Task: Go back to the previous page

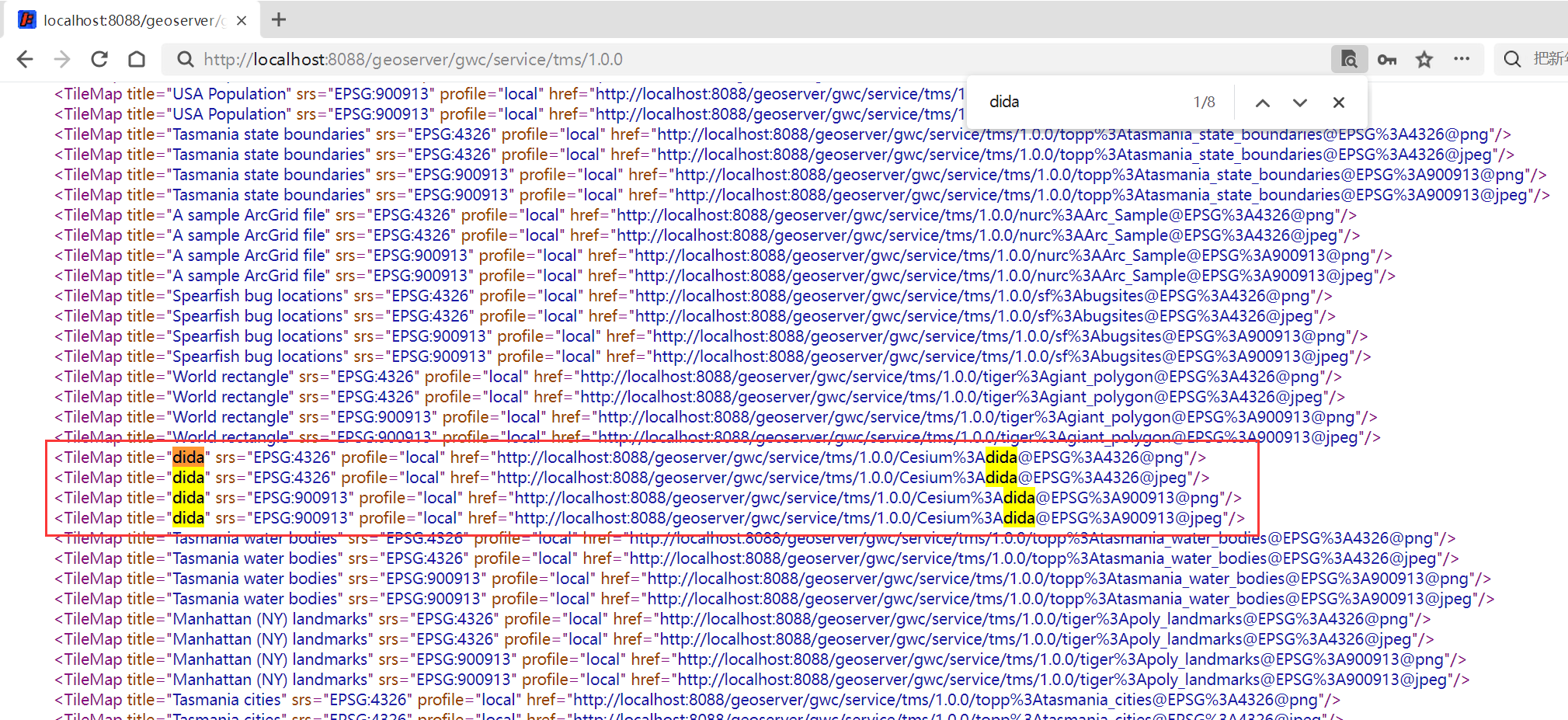Action: click(25, 59)
